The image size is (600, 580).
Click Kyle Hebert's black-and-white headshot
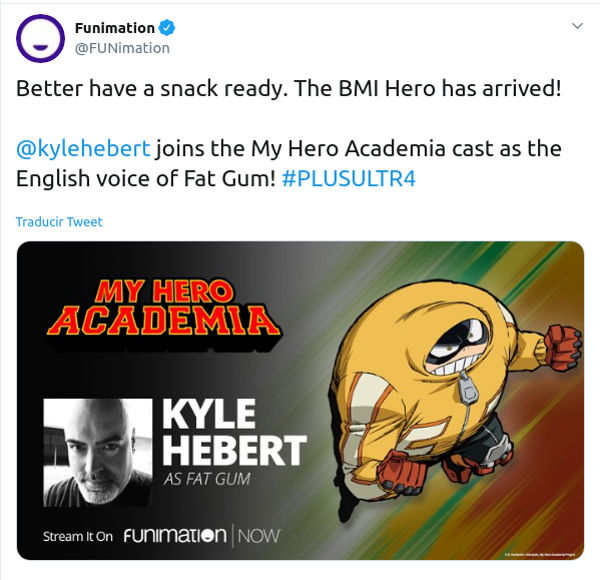pyautogui.click(x=98, y=453)
